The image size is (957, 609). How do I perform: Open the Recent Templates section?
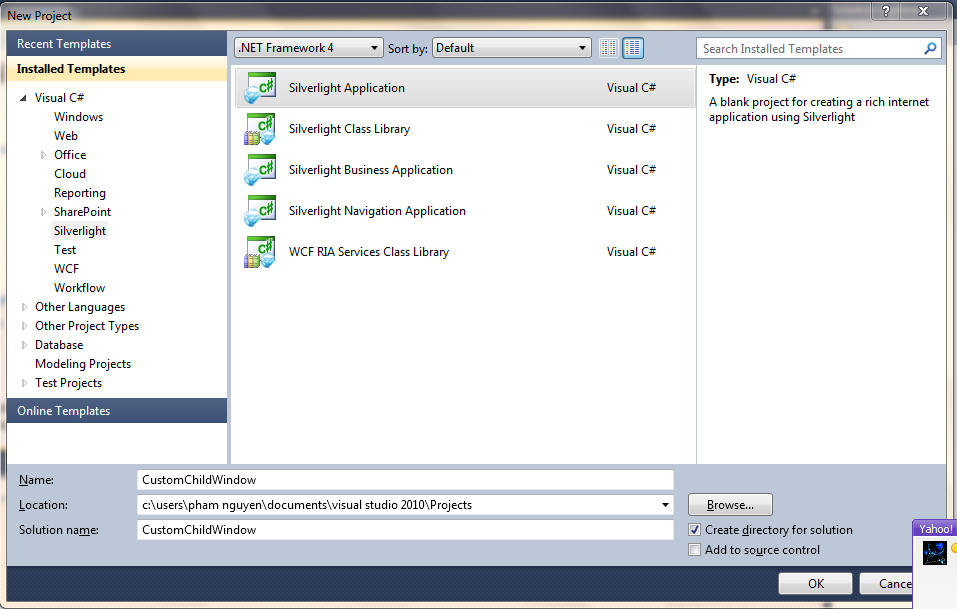[x=64, y=44]
